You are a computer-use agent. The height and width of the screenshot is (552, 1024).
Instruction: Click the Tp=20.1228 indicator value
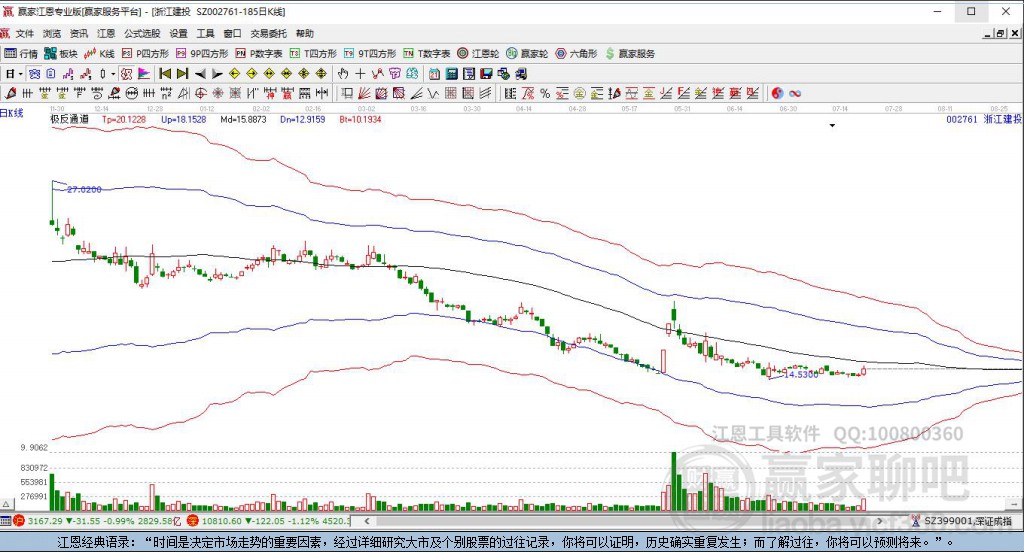(124, 120)
